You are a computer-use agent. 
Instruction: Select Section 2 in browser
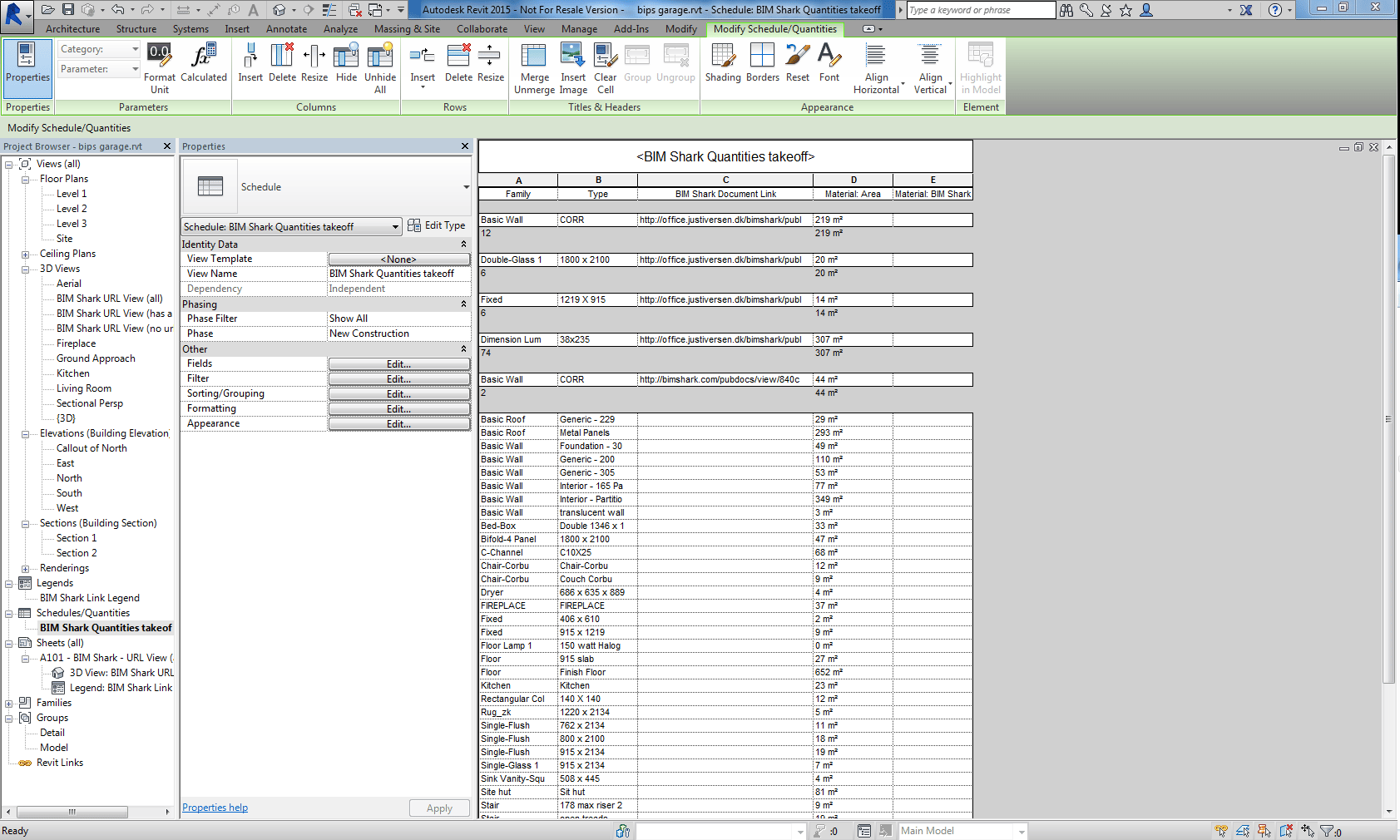pos(77,553)
